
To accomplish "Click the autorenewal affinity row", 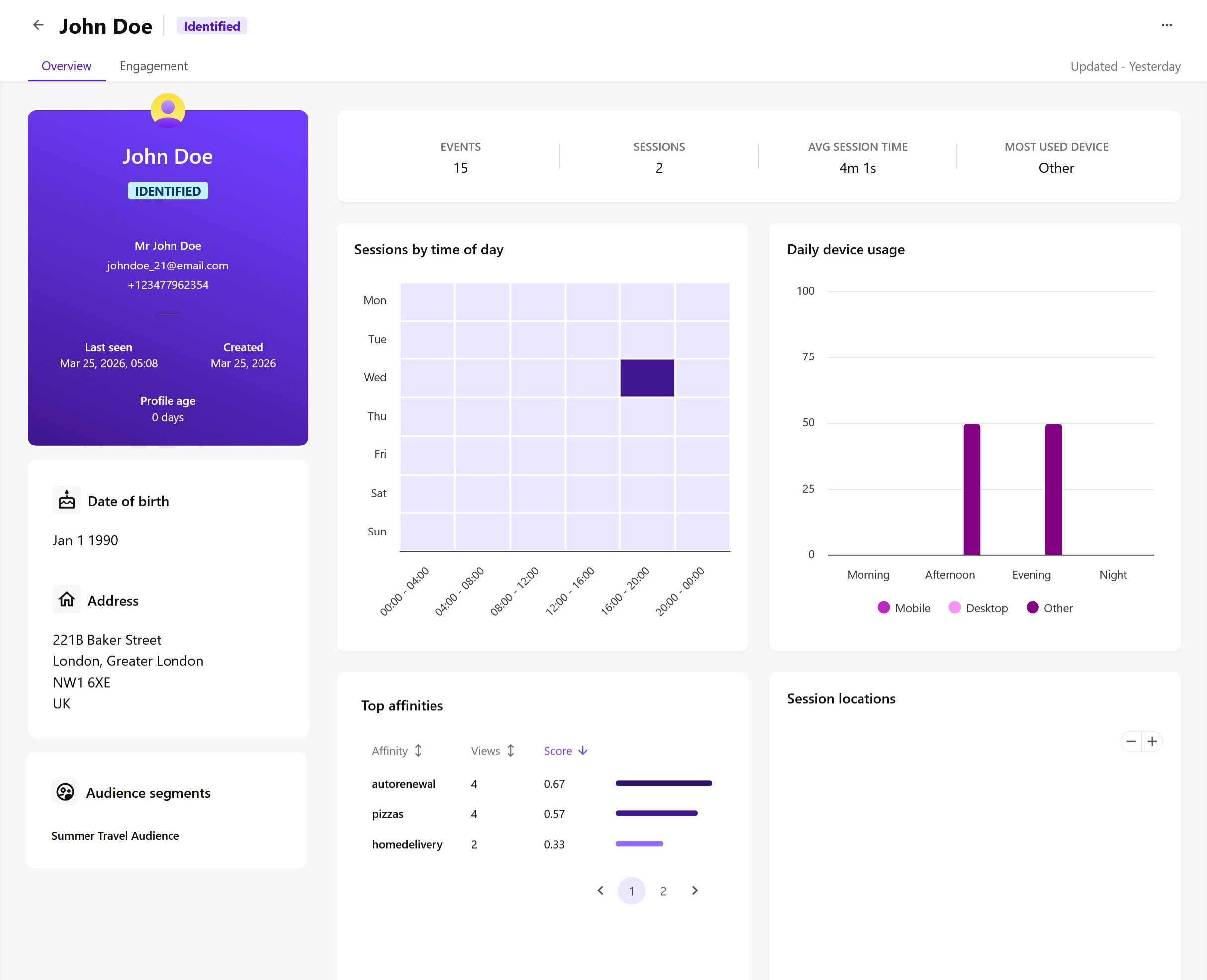I will 542,784.
